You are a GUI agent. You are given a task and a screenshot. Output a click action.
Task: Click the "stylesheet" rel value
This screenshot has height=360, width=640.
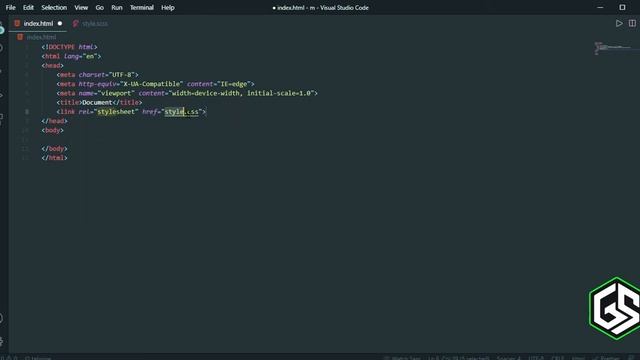116,112
